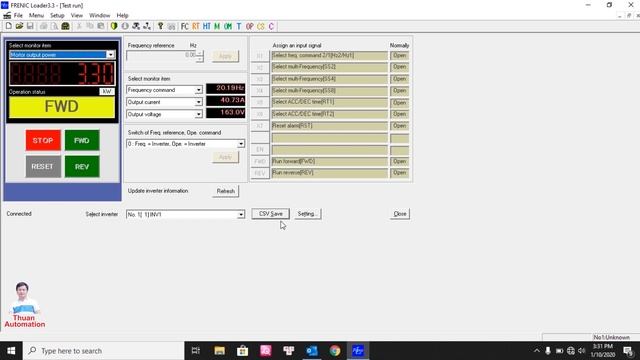Click the Windows Start button

click(x=11, y=351)
